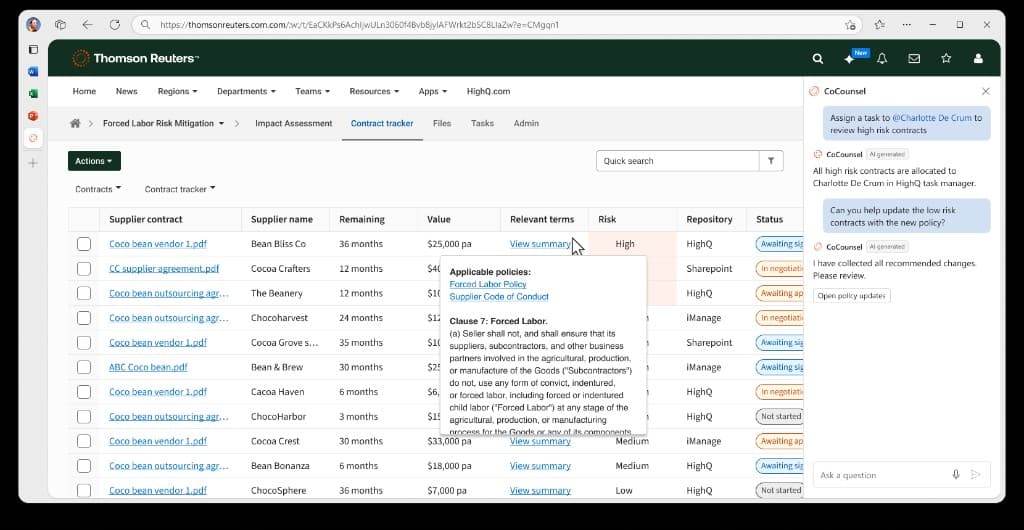The height and width of the screenshot is (530, 1024).
Task: Click Open policy updates button
Action: [x=852, y=296]
